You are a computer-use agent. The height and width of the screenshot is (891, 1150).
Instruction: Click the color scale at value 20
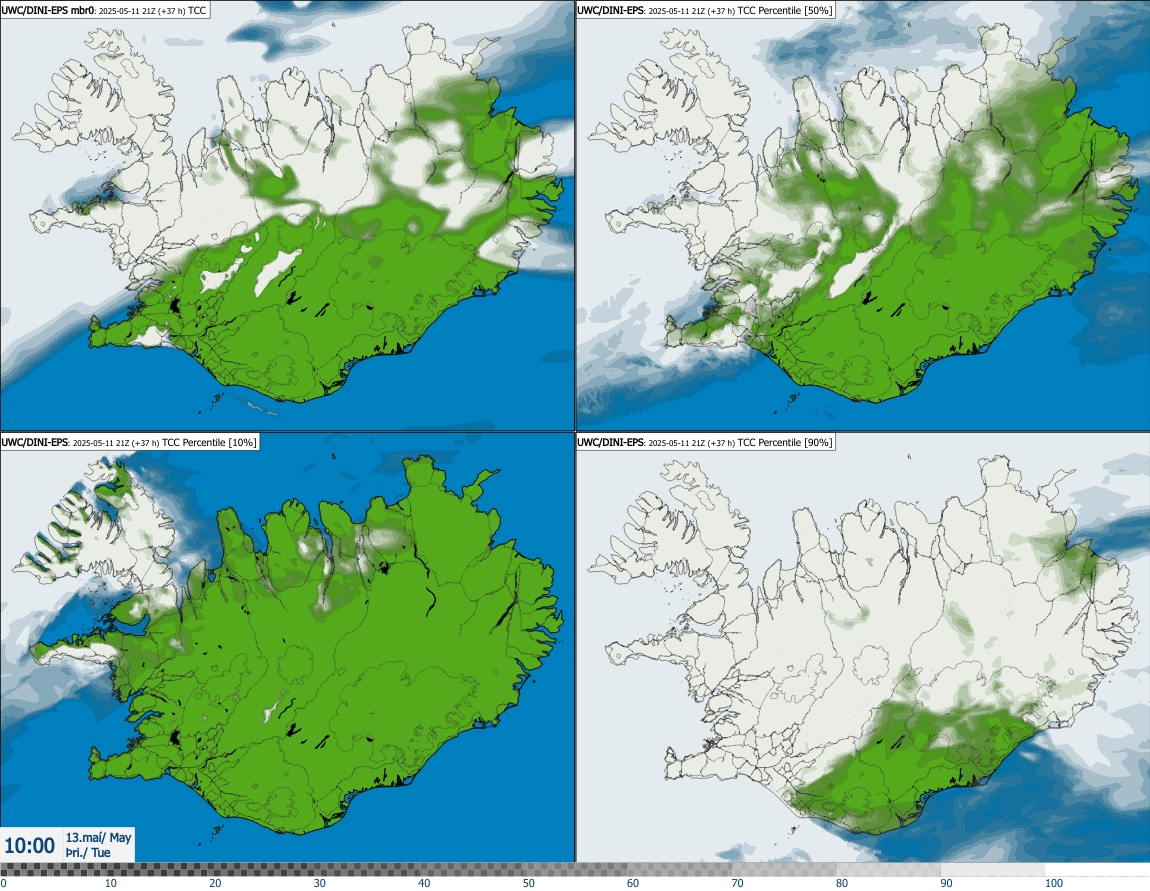tap(215, 883)
